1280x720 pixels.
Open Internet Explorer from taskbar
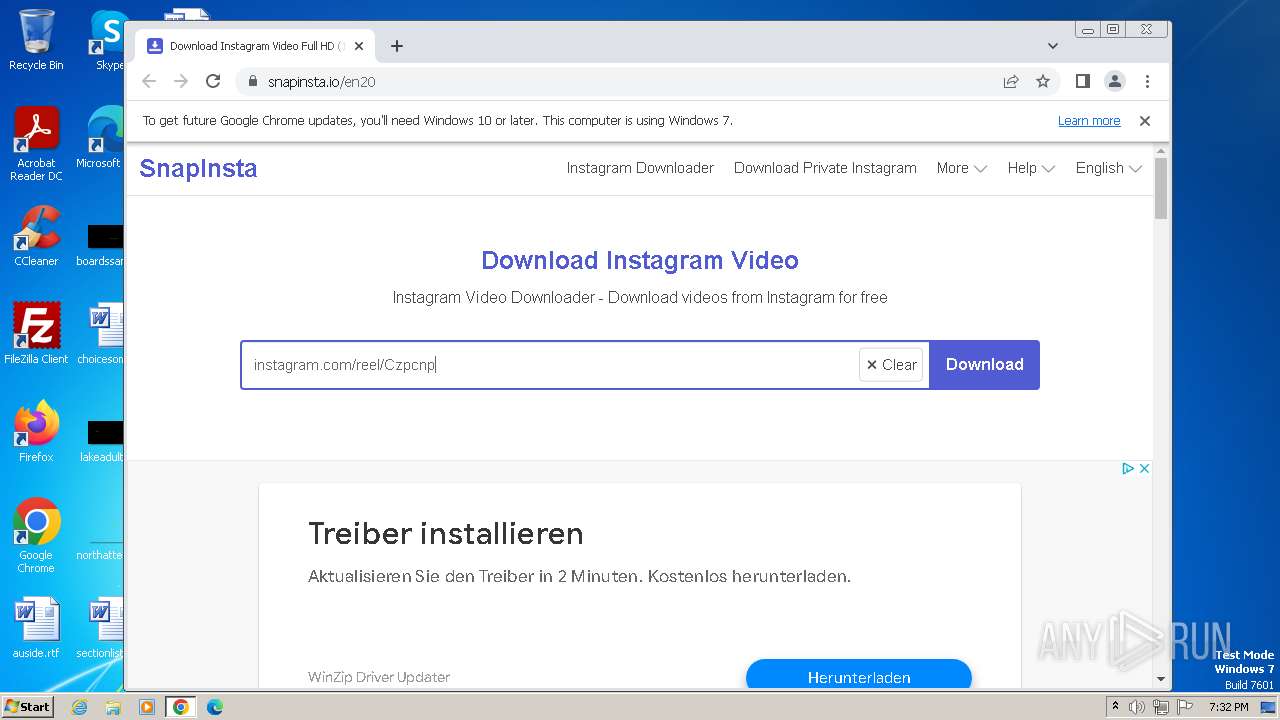coord(79,707)
